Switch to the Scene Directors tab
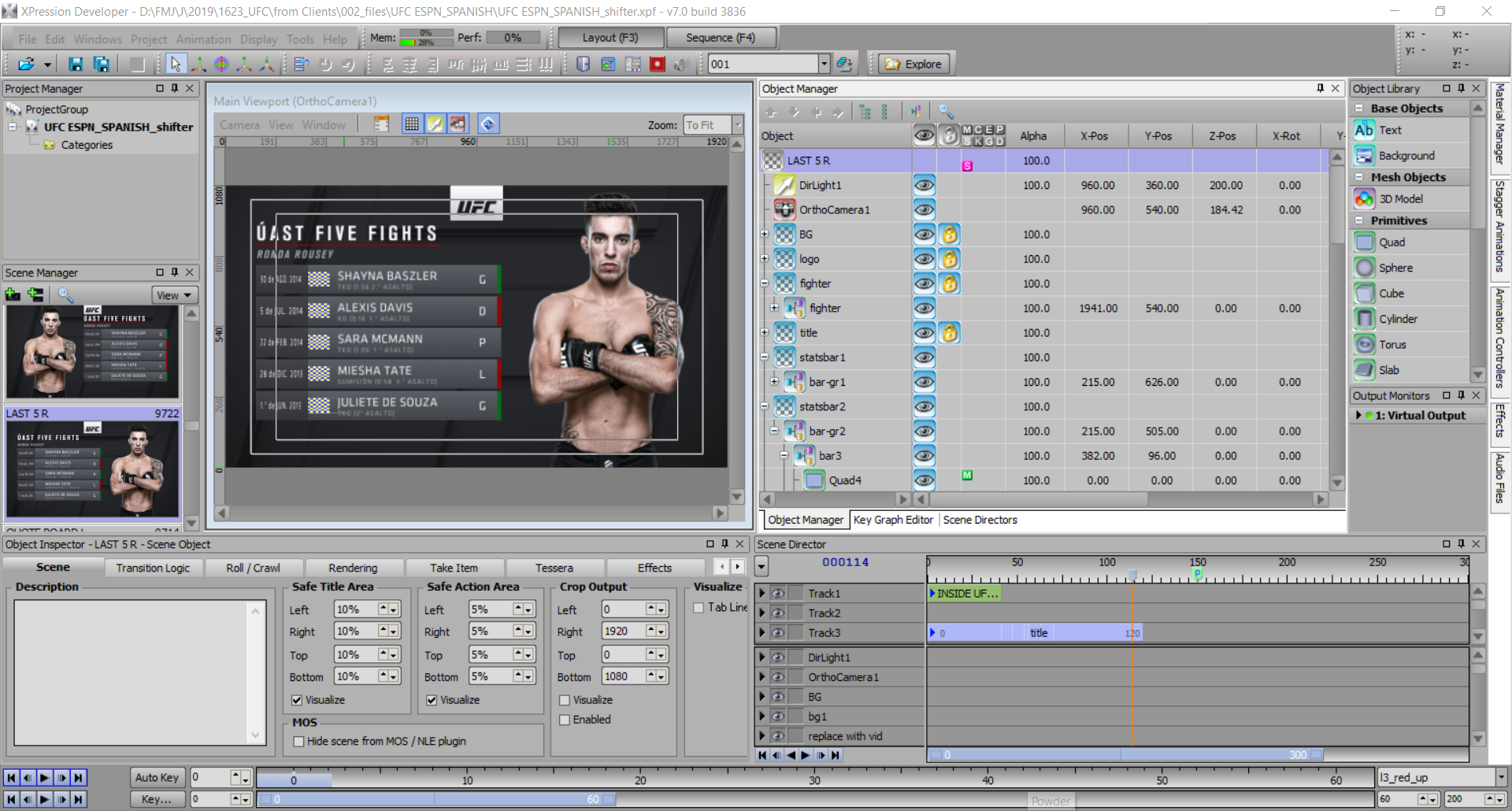 [x=980, y=520]
